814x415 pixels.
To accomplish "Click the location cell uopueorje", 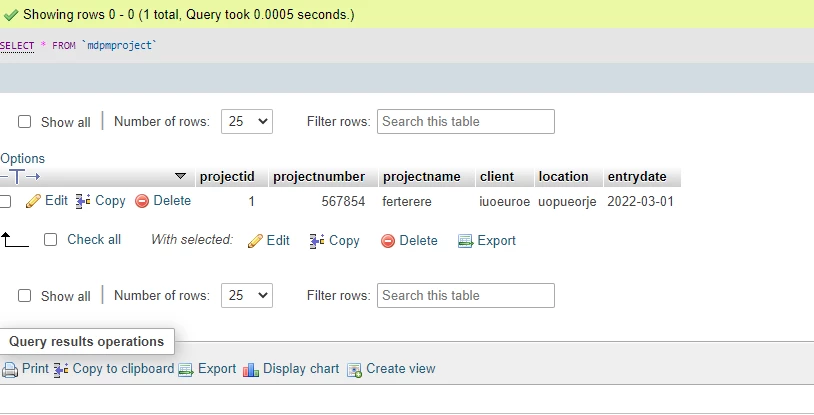I will click(x=567, y=202).
